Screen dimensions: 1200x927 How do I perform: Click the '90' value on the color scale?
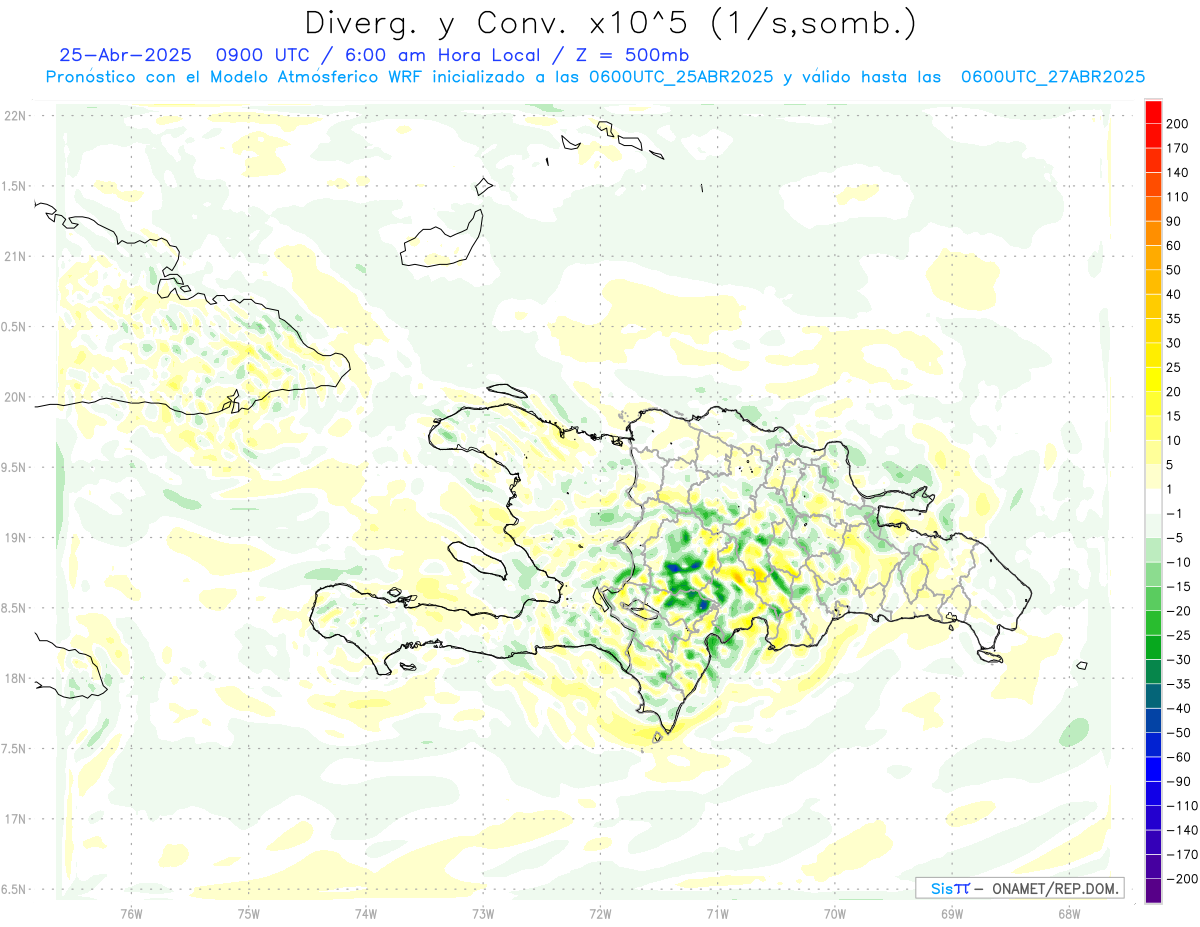click(x=1175, y=221)
